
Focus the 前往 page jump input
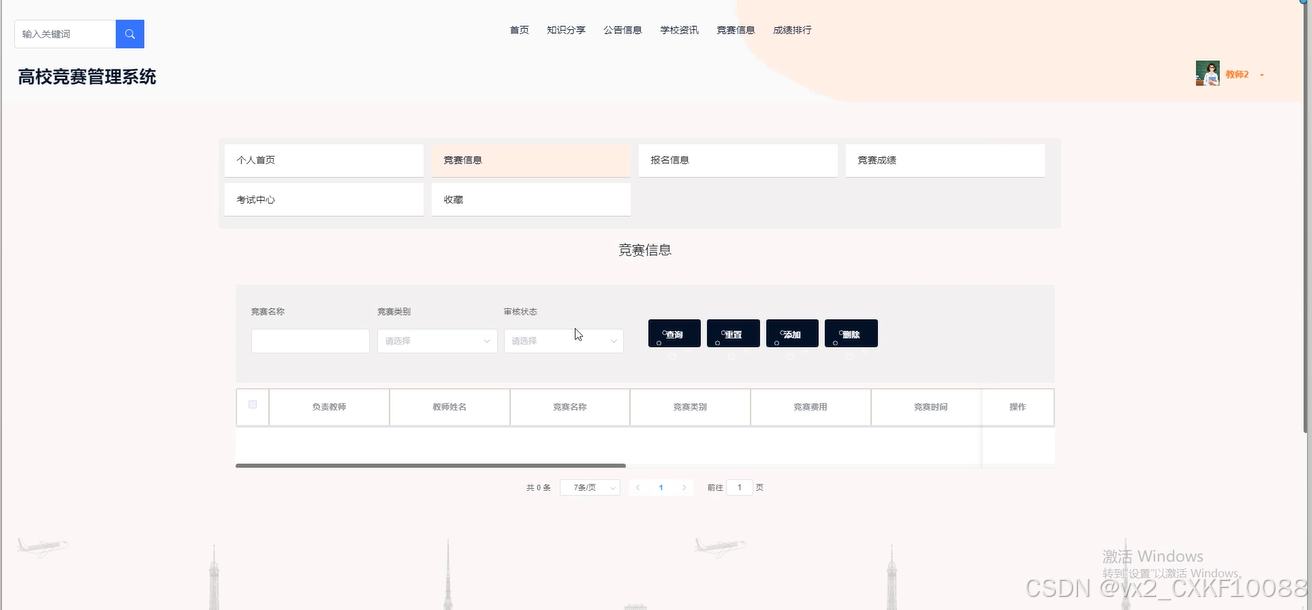point(739,487)
